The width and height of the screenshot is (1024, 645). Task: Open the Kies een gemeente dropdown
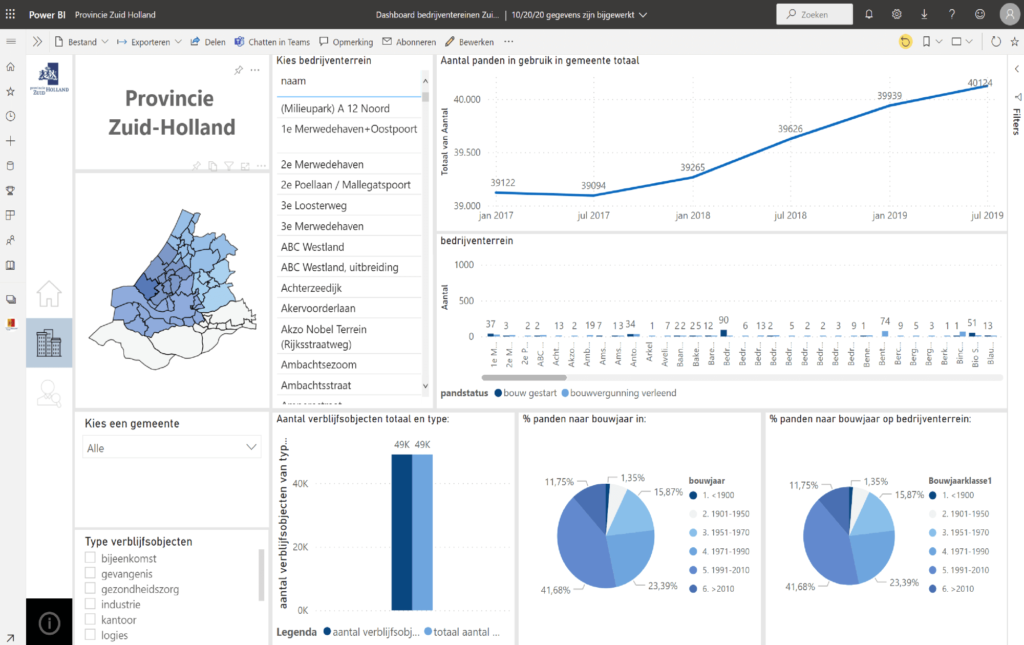point(171,448)
